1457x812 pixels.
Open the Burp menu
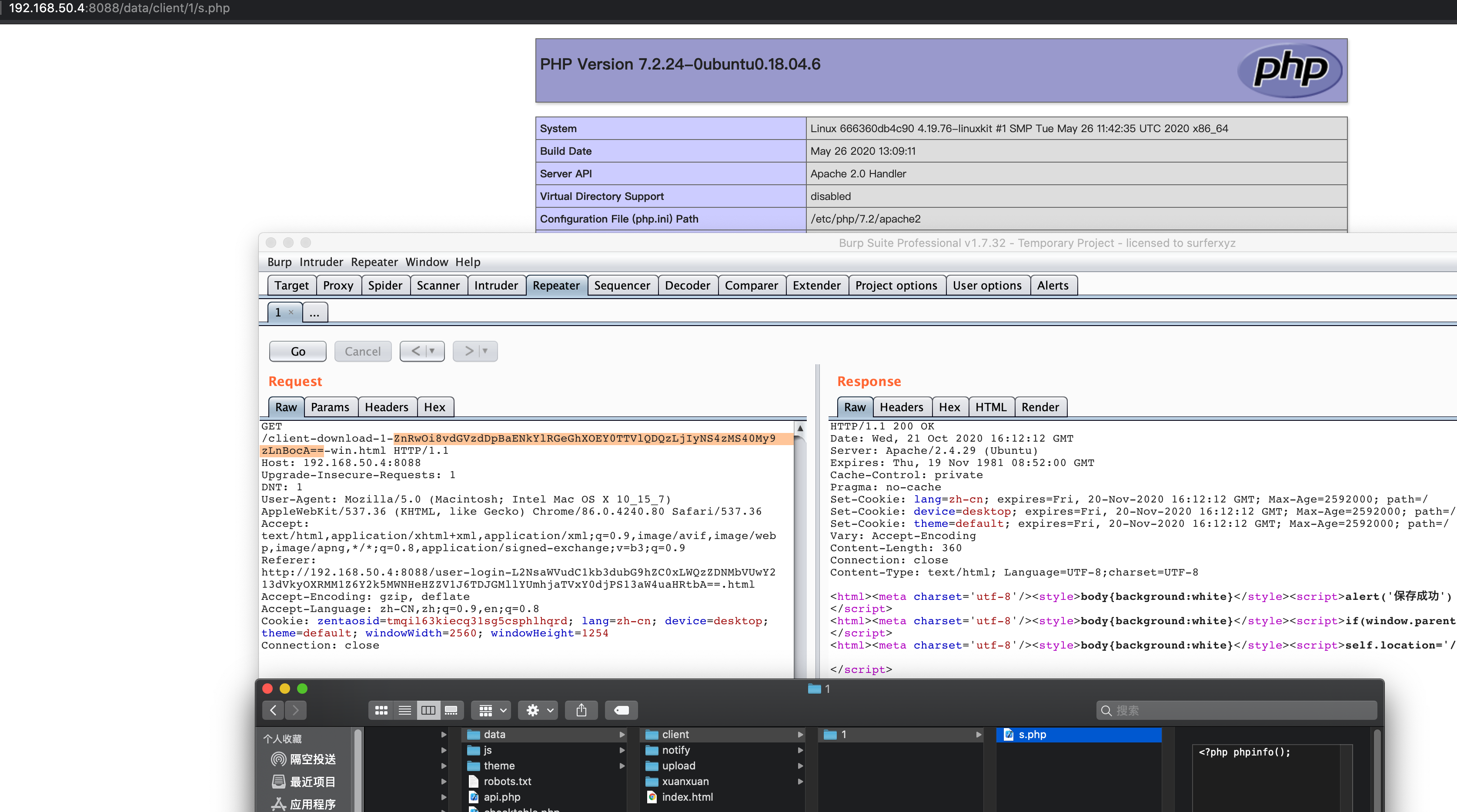(279, 262)
